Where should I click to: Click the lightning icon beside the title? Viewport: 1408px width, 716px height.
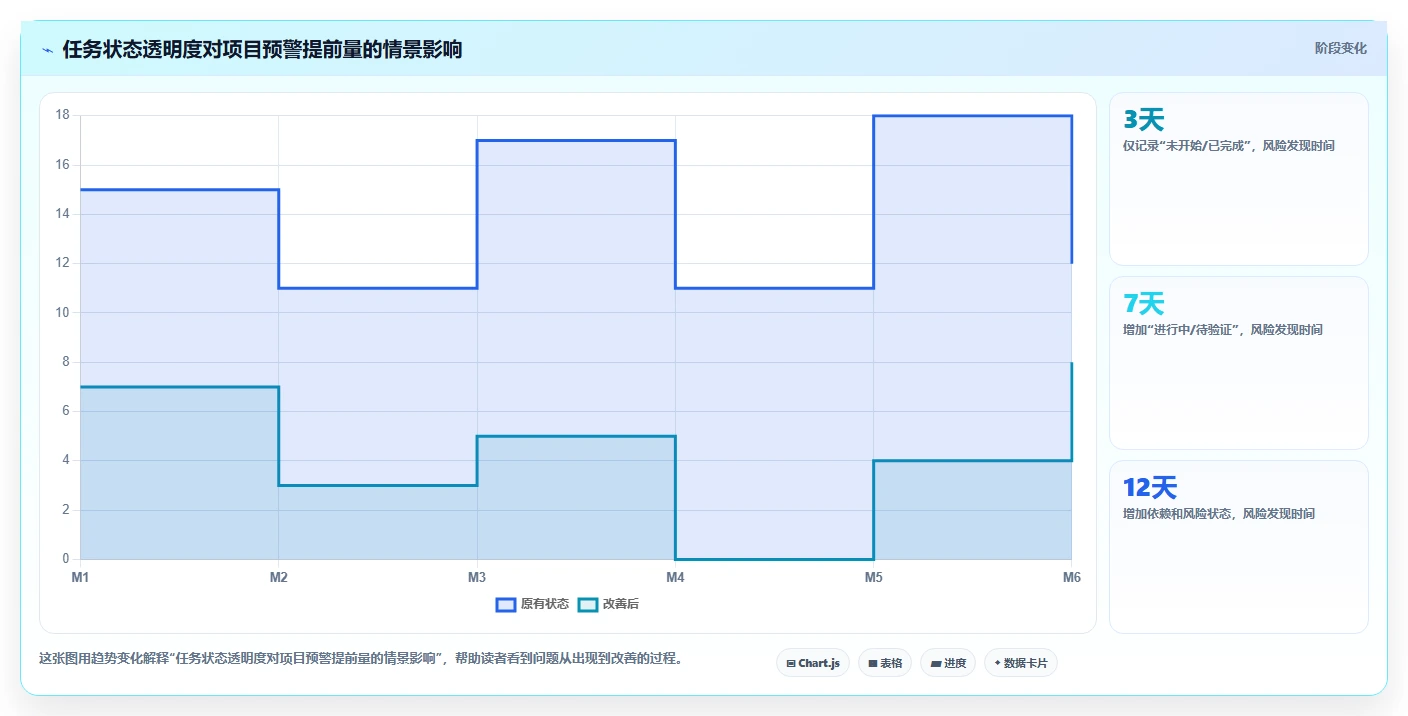pos(47,50)
